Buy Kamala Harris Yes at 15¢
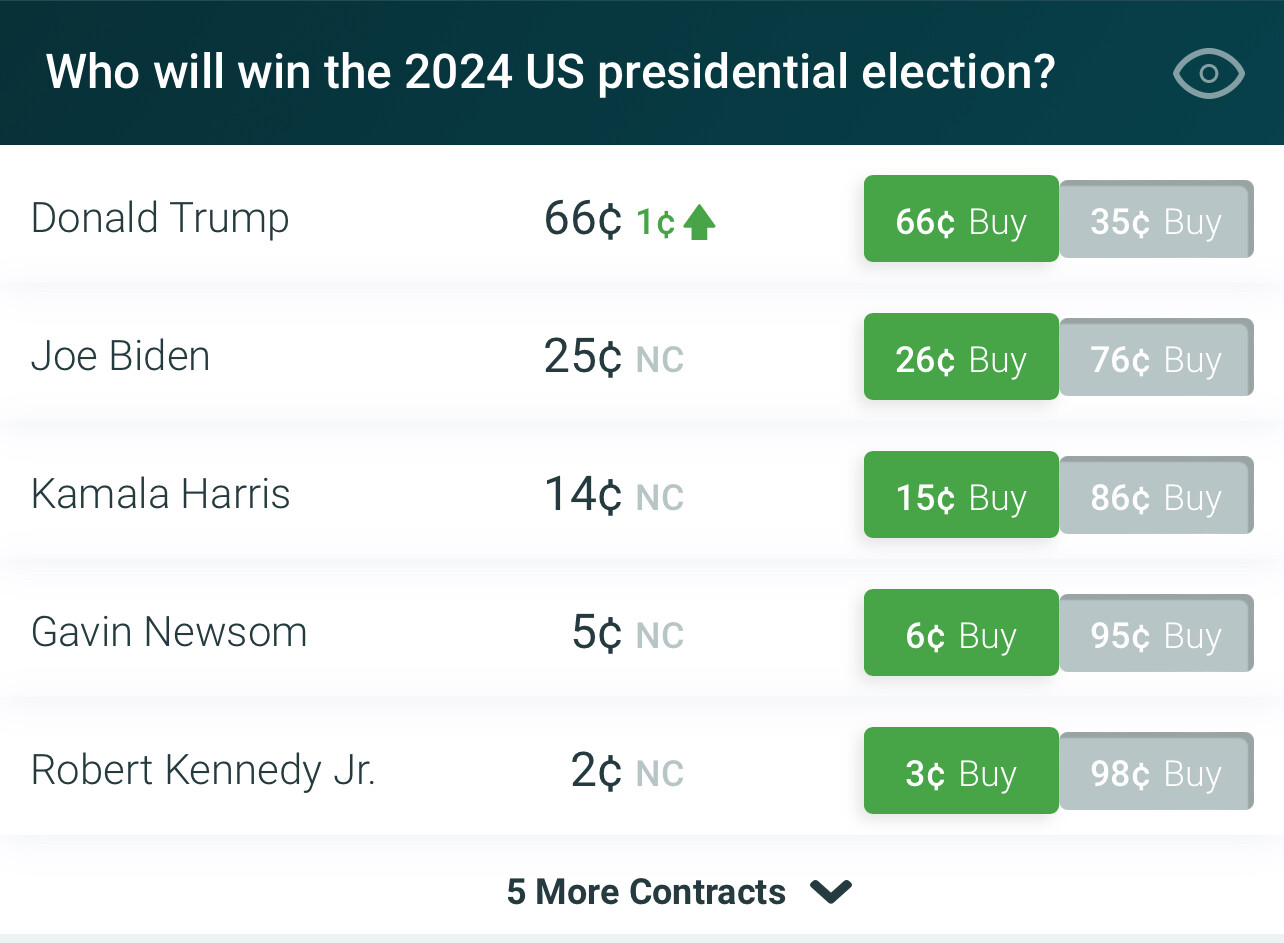Viewport: 1284px width, 943px height. coord(961,495)
